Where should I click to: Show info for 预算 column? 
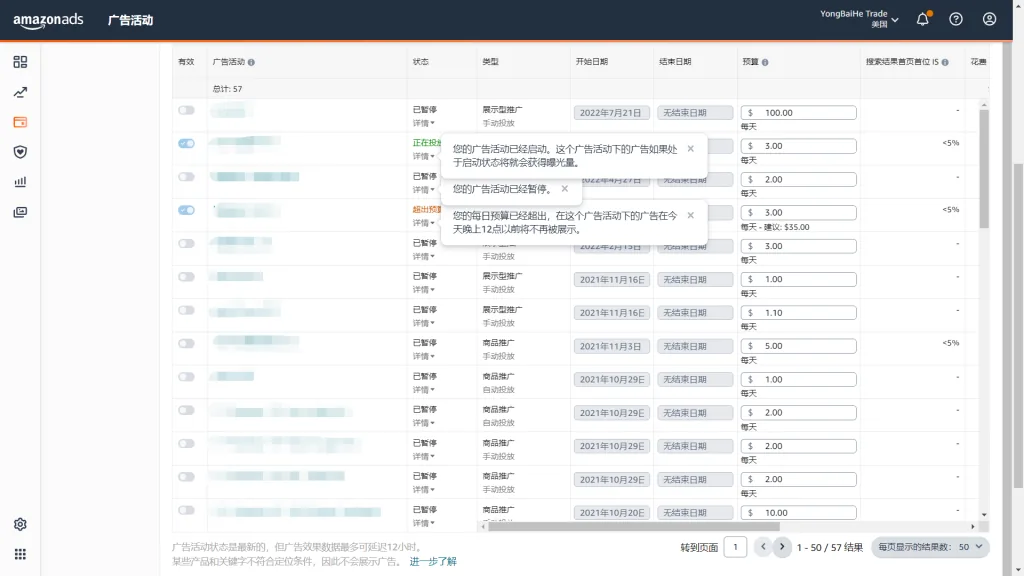coord(765,62)
